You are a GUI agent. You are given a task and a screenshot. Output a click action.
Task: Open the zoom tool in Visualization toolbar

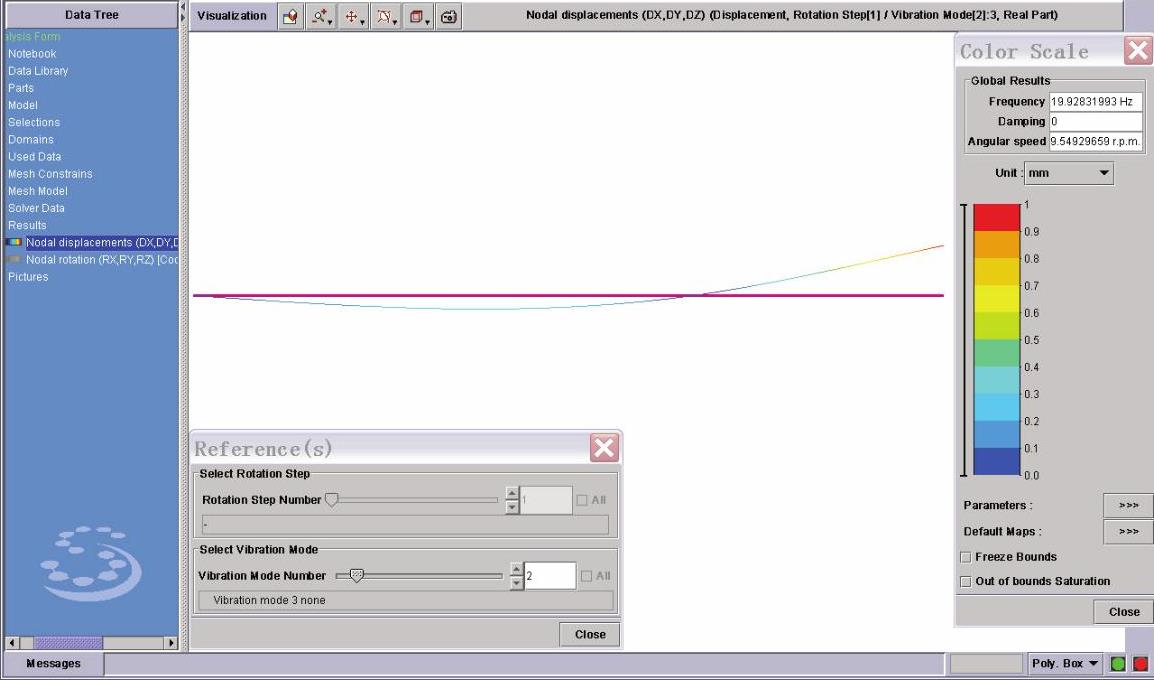point(322,16)
